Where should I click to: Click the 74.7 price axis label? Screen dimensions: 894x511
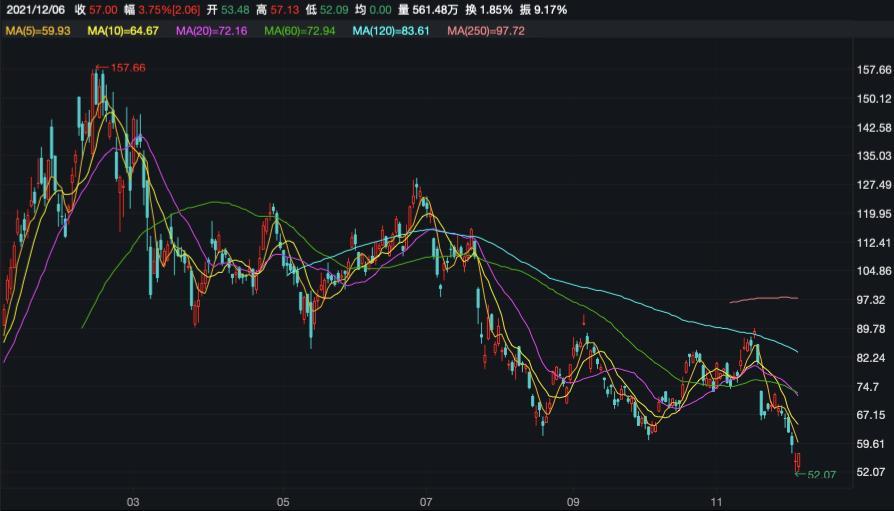tap(868, 387)
